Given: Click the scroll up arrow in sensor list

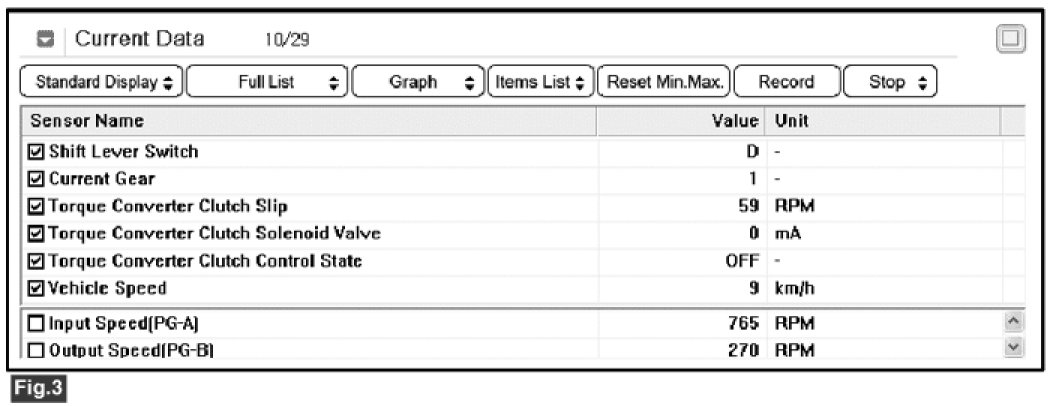Looking at the screenshot, I should click(x=1013, y=322).
